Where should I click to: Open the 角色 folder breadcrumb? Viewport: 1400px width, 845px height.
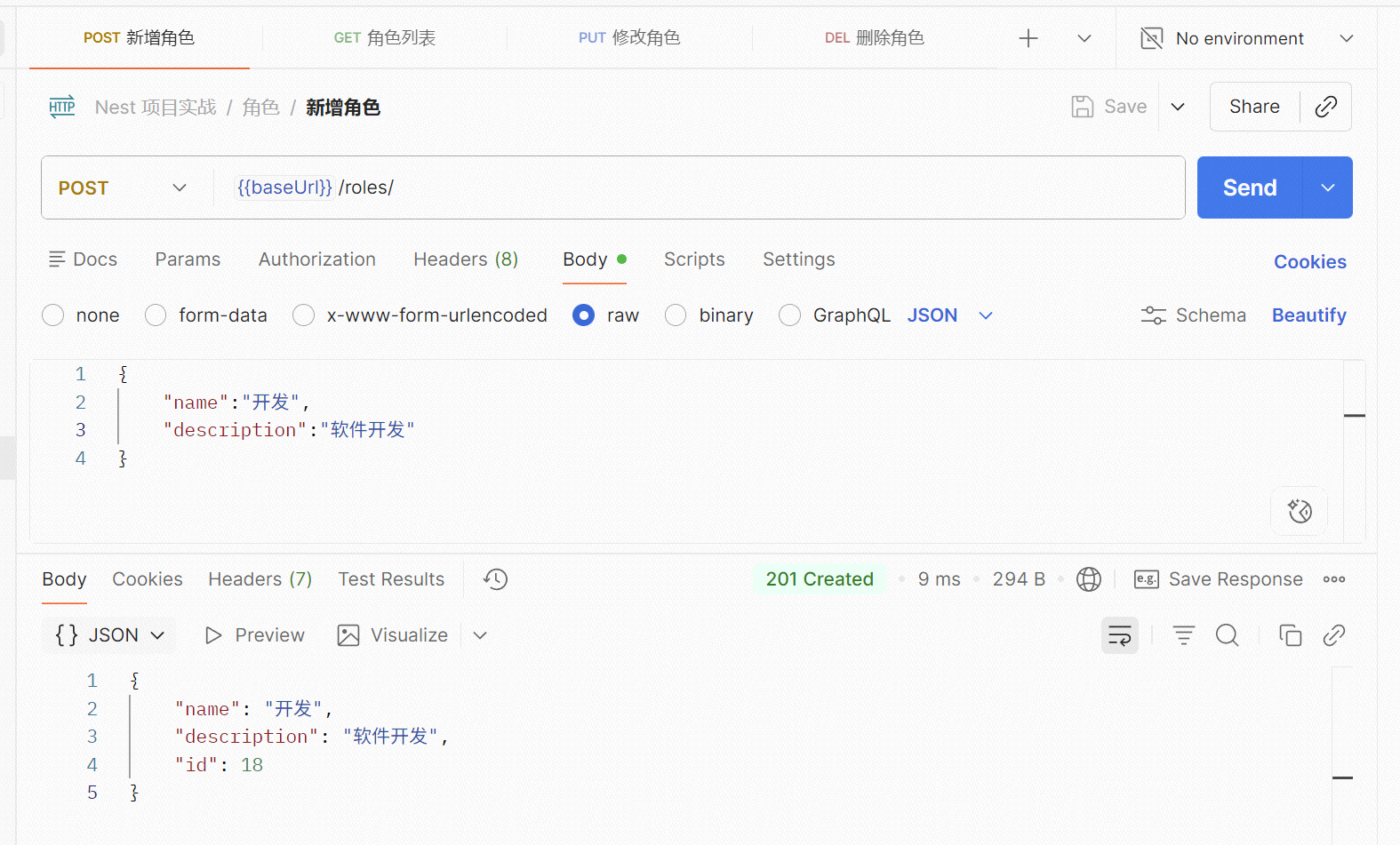coord(261,107)
